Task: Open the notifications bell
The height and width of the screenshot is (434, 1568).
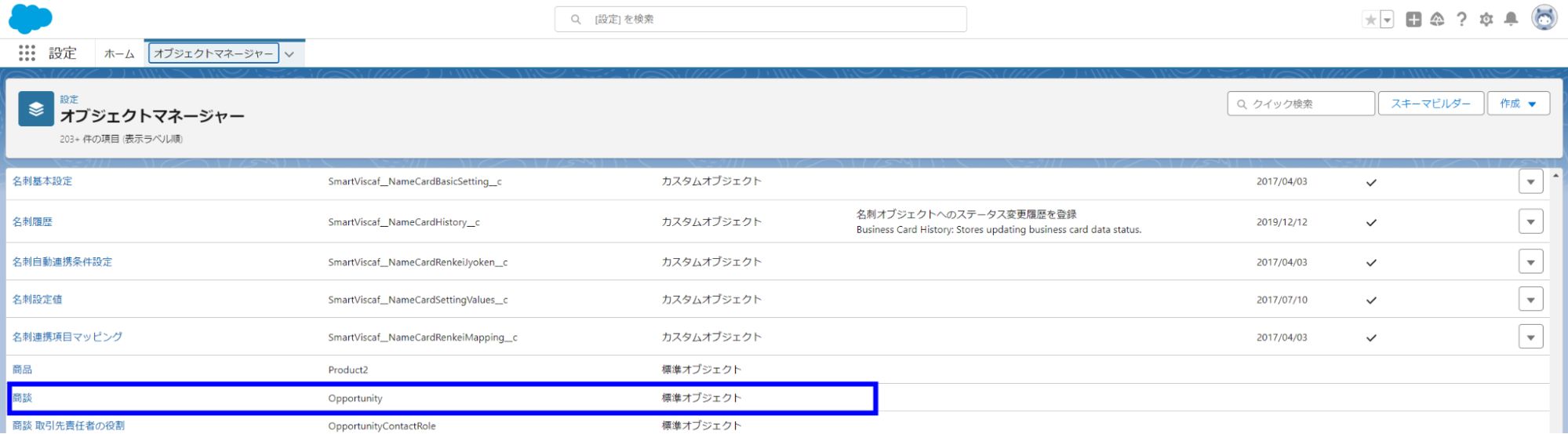Action: coord(1511,20)
